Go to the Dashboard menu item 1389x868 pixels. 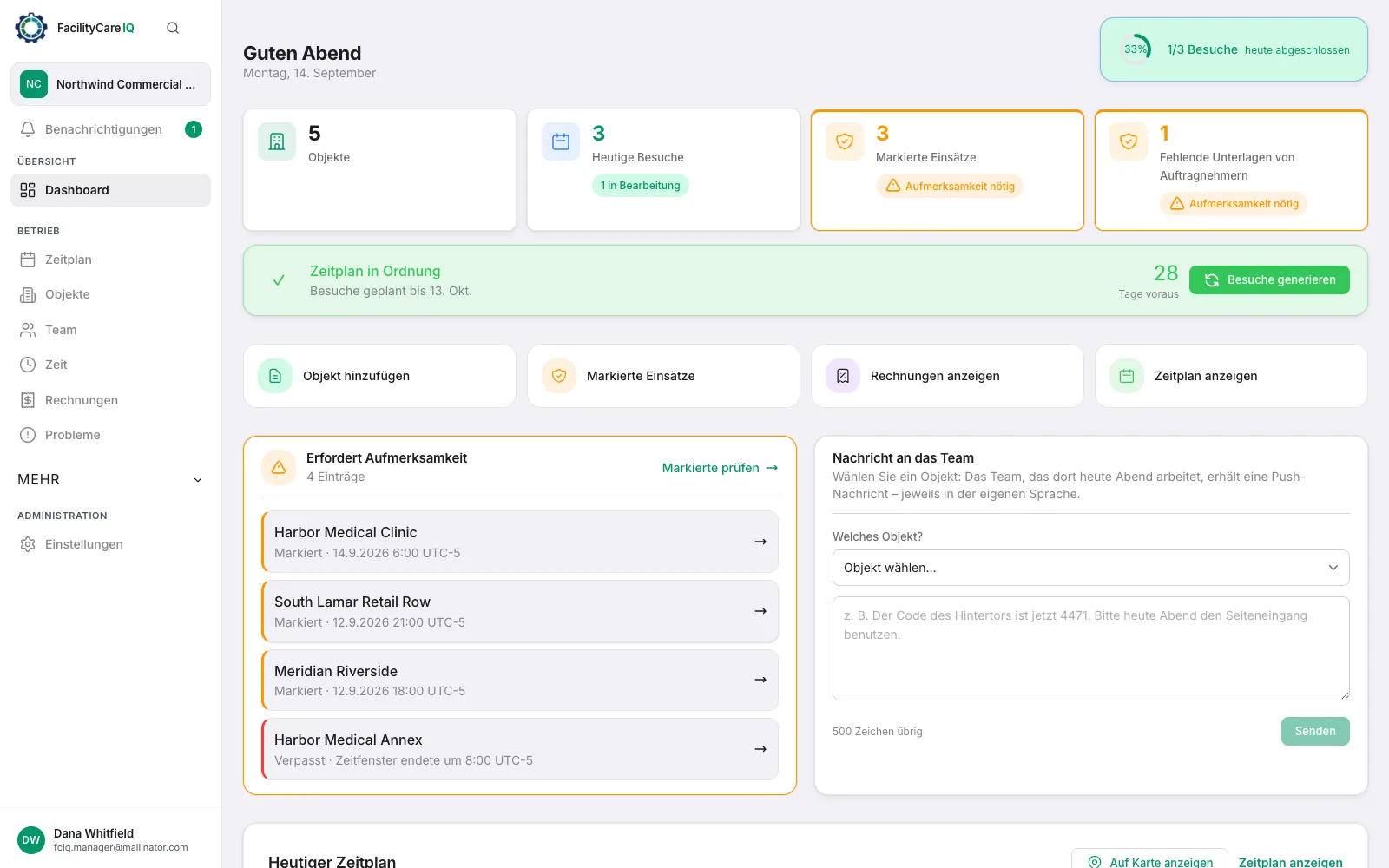[x=110, y=190]
